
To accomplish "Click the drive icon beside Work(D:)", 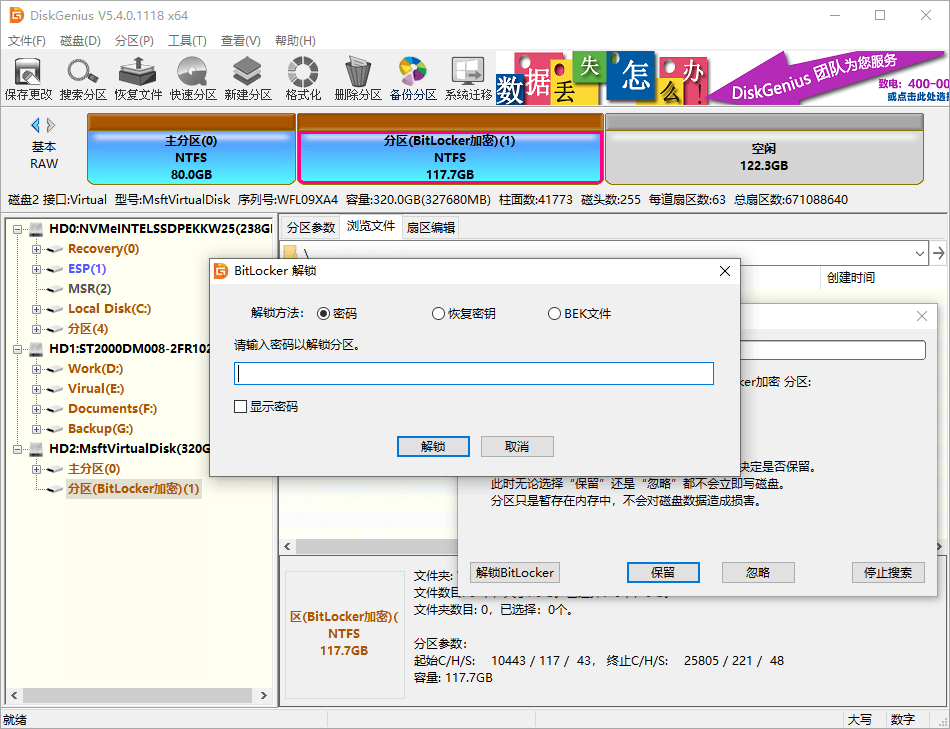I will pos(56,369).
